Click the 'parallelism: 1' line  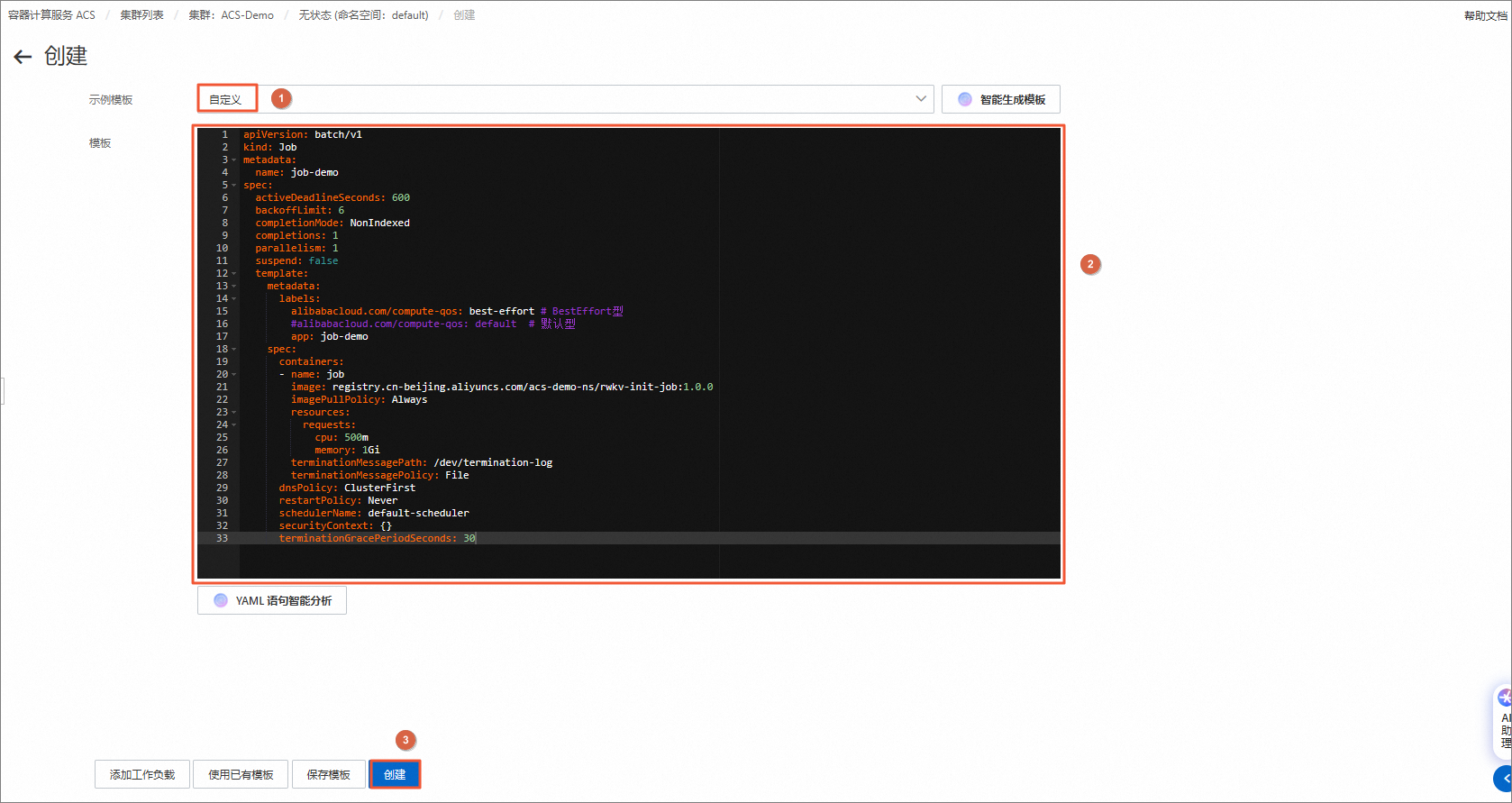tap(296, 249)
